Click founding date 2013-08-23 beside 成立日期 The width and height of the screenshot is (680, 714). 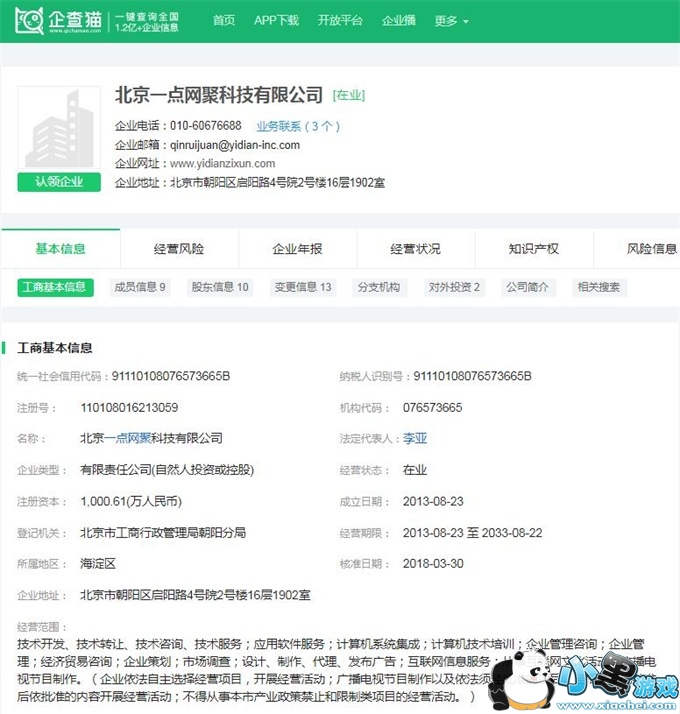coord(433,501)
